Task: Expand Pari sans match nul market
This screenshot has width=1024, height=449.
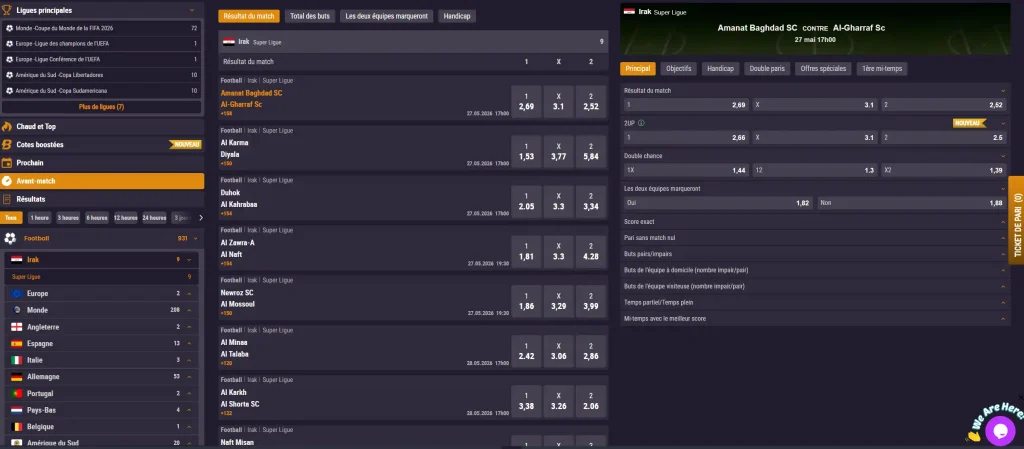Action: click(x=1003, y=238)
